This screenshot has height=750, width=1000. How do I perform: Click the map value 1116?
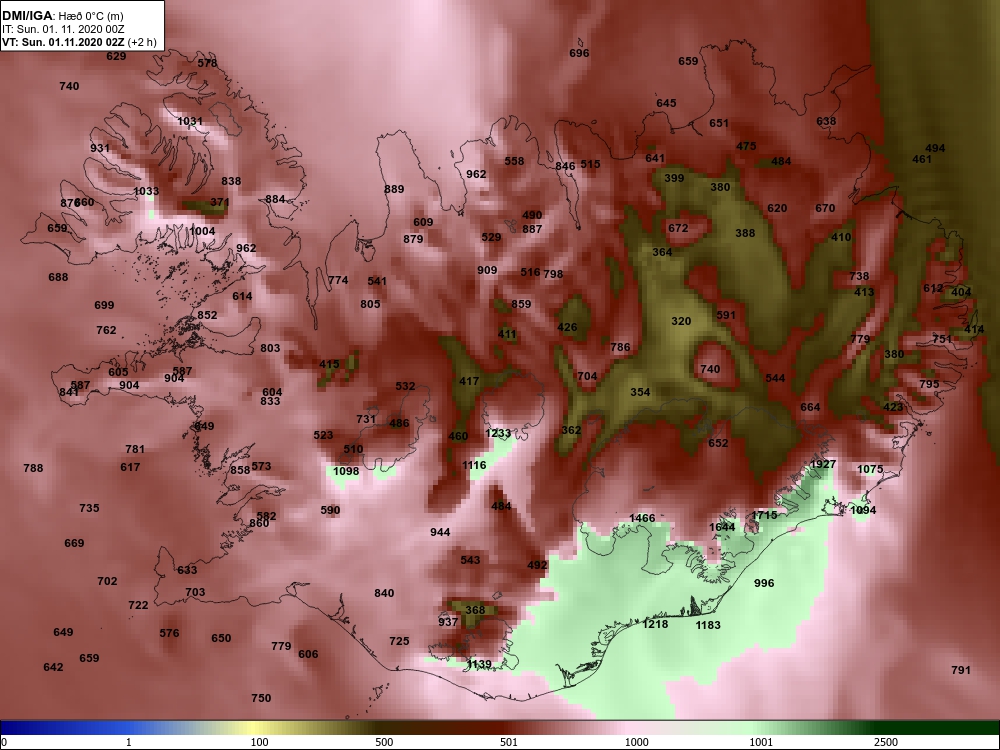(x=474, y=466)
